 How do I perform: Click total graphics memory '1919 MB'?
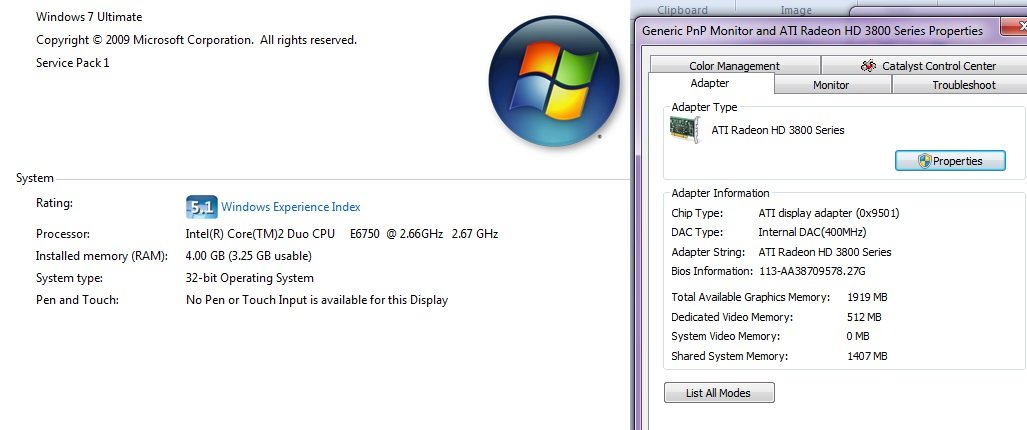(867, 297)
